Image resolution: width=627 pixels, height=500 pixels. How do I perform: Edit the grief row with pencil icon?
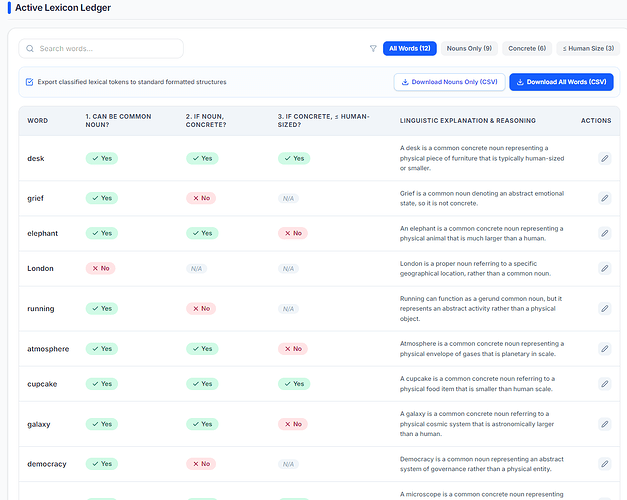605,198
